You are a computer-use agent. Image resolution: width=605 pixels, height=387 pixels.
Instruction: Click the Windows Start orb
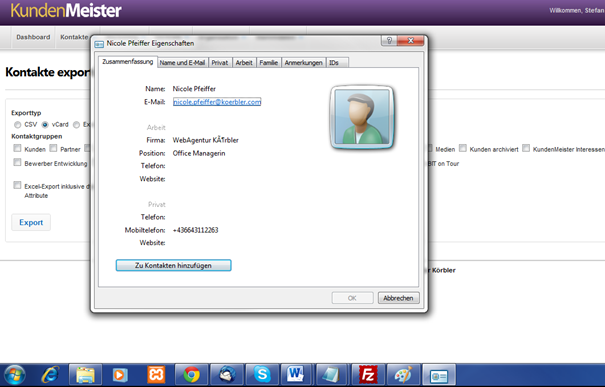click(x=15, y=375)
